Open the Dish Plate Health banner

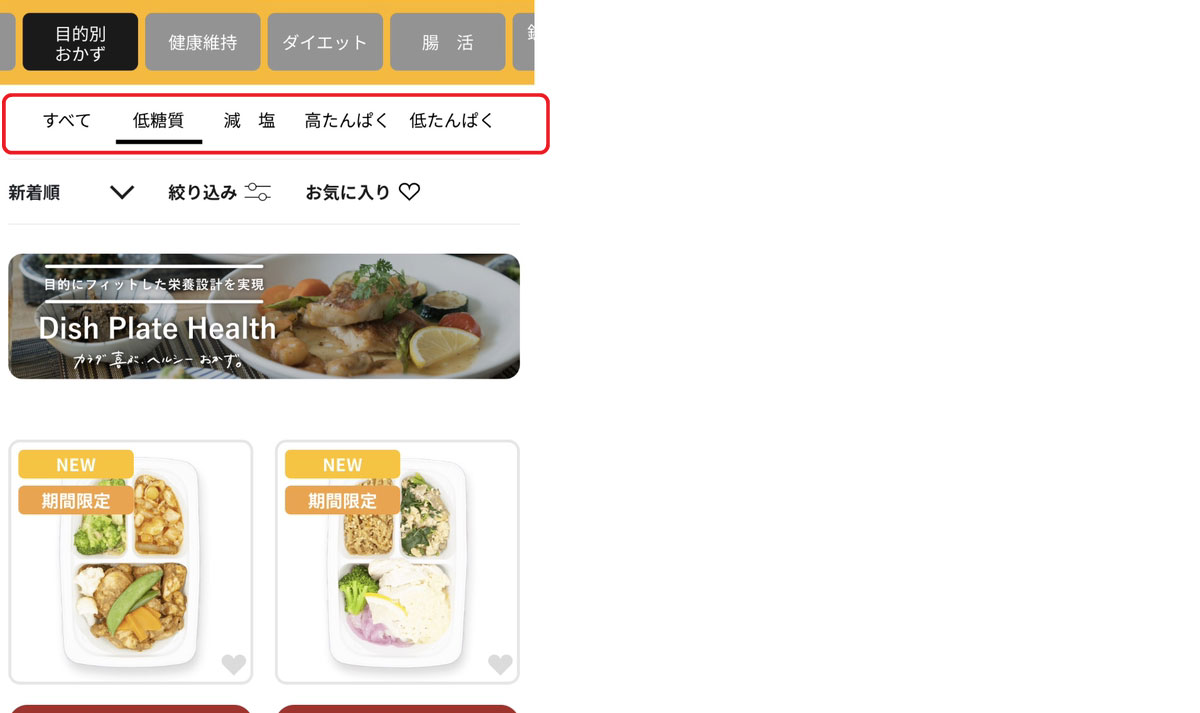pyautogui.click(x=264, y=316)
